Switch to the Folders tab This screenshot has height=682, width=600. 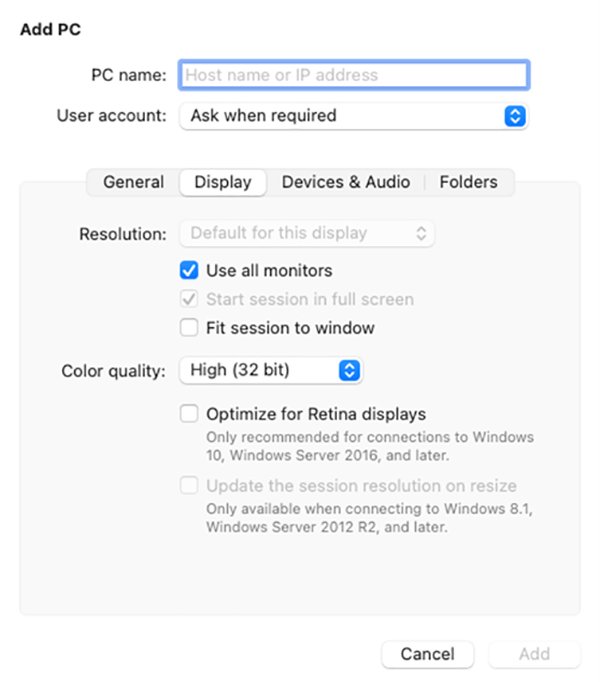[468, 182]
